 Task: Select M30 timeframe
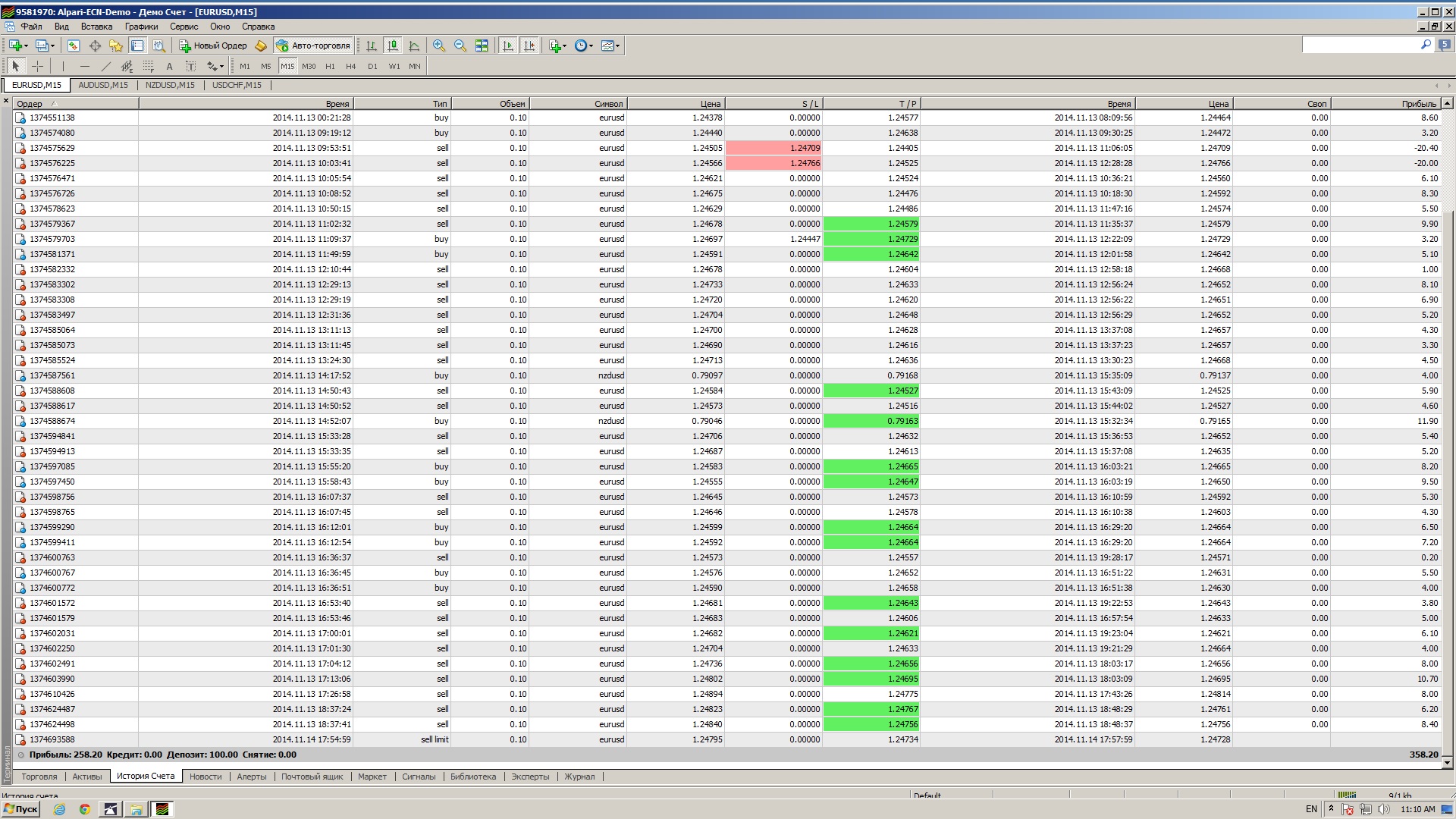click(309, 66)
